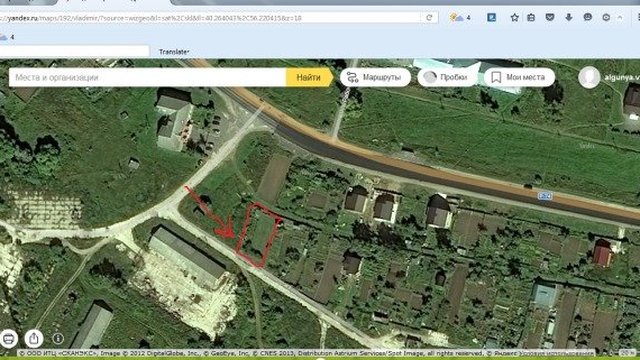Click the Translate bookmark item
Viewport: 640px width, 360px height.
174,52
